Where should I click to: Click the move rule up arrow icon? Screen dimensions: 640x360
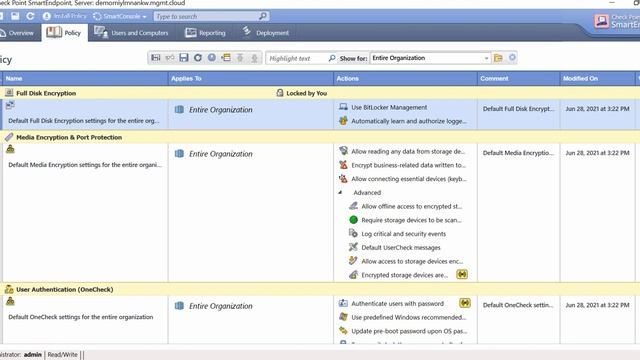pyautogui.click(x=240, y=58)
